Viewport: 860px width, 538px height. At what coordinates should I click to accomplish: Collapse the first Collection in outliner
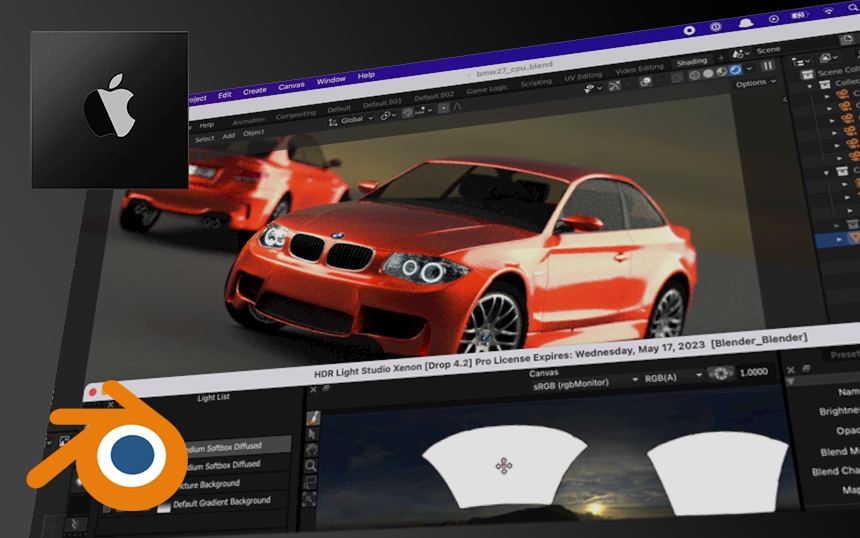(809, 87)
